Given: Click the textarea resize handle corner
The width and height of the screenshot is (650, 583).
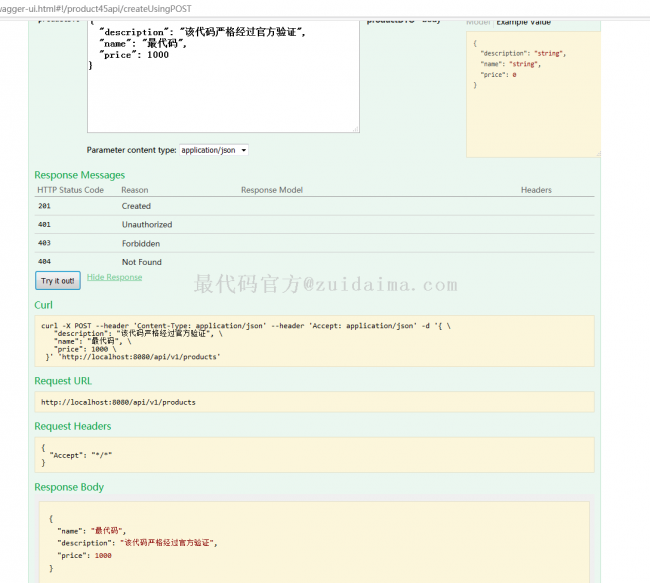Looking at the screenshot, I should click(354, 128).
